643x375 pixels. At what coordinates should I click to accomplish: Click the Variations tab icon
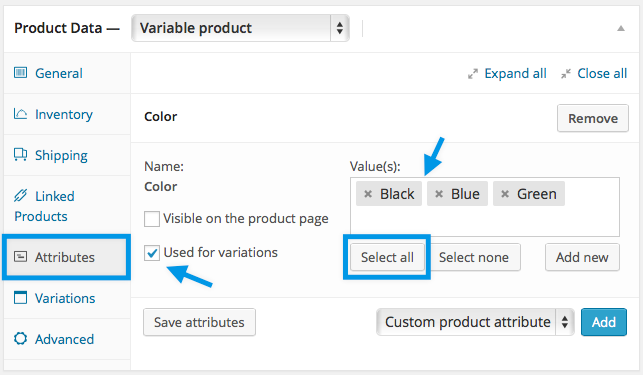point(21,297)
